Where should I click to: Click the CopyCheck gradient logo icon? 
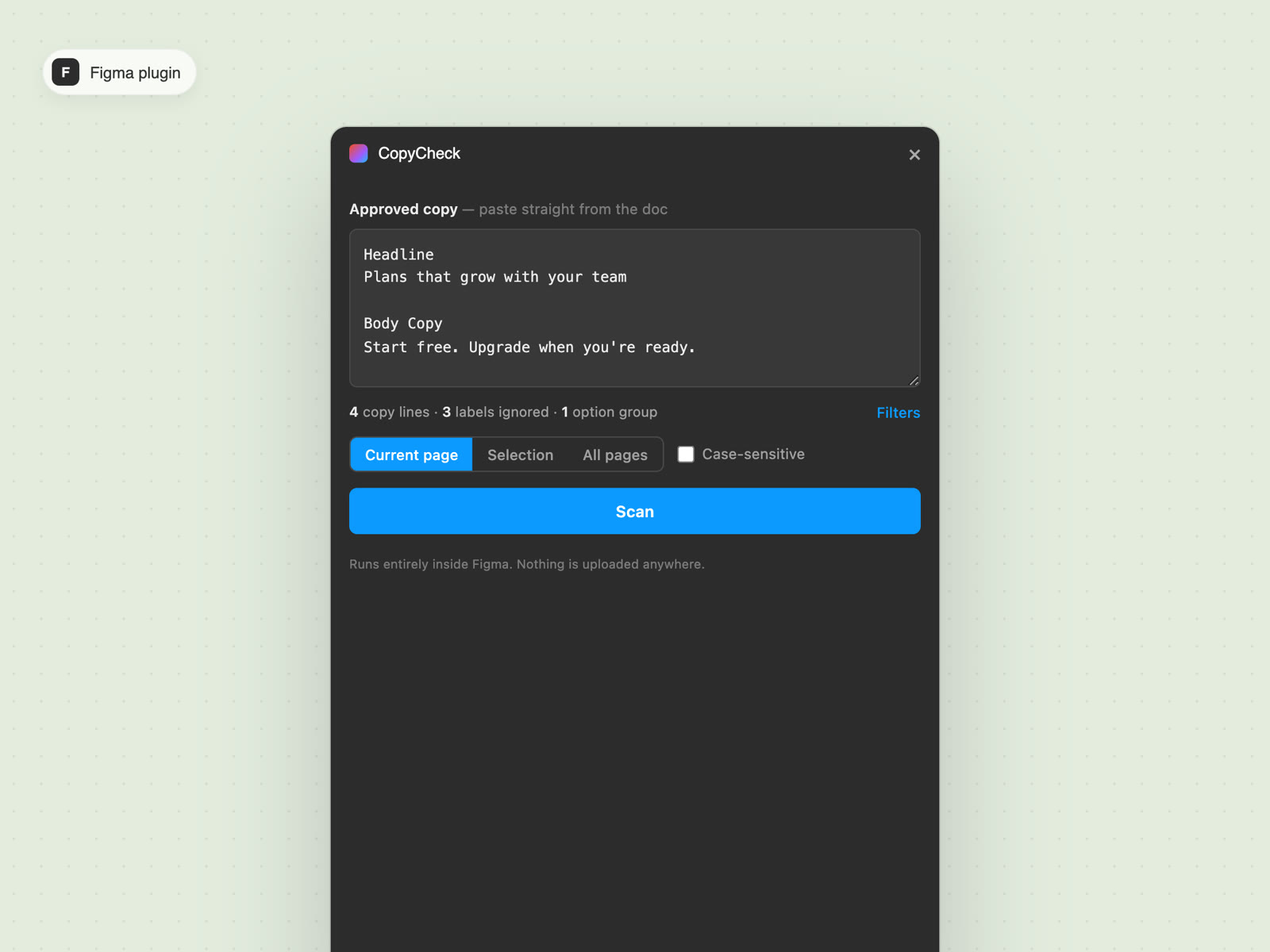point(359,153)
